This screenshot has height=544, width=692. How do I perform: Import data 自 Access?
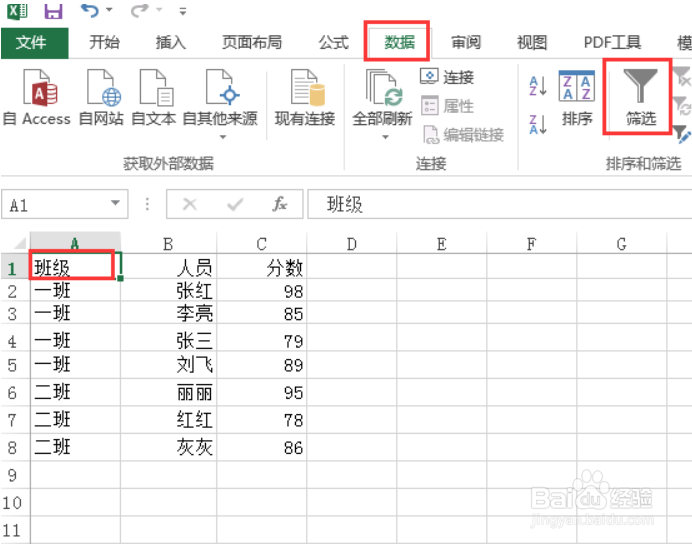37,98
